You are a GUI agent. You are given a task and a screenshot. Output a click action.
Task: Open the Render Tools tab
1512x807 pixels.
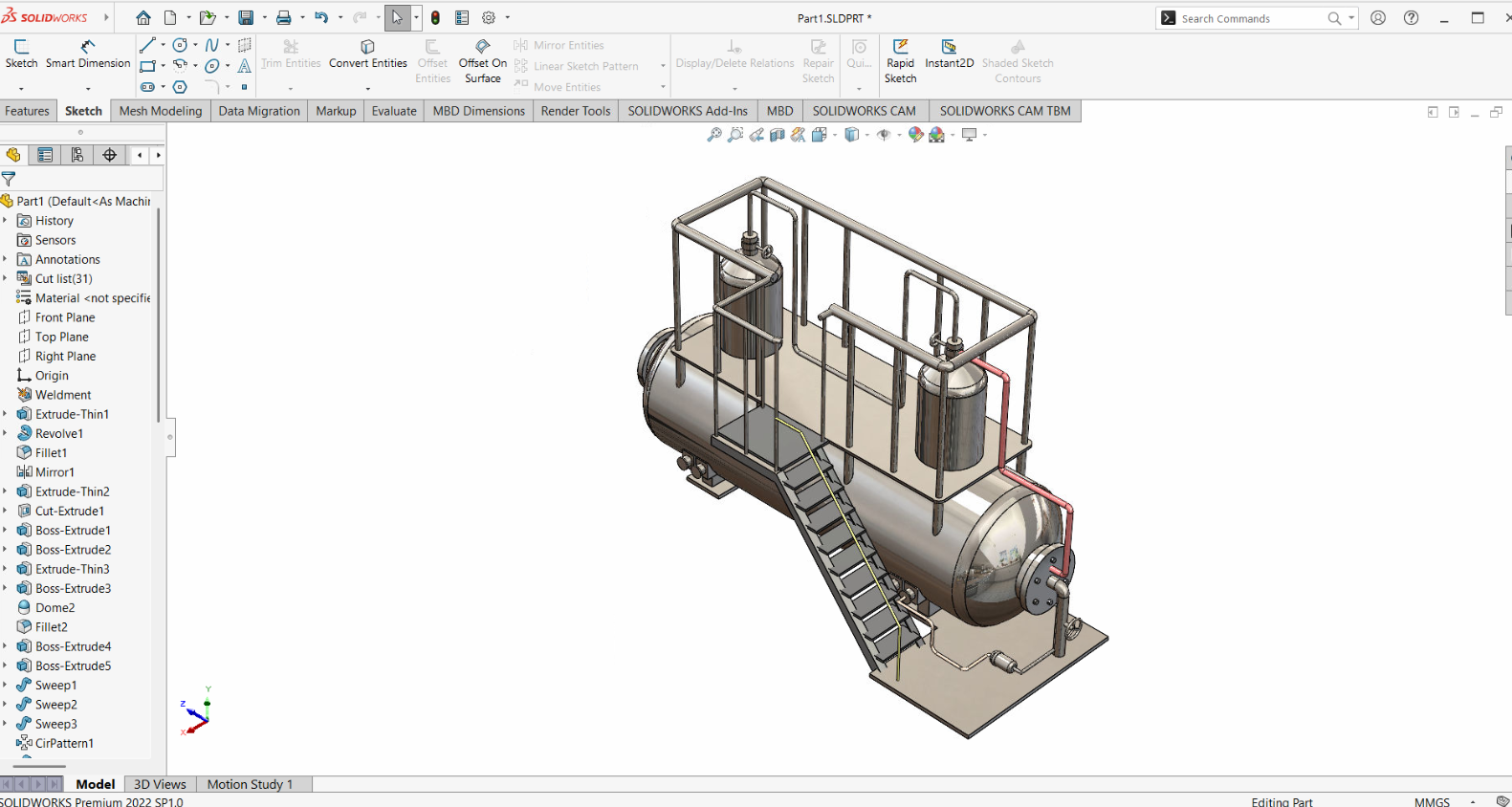(x=576, y=111)
